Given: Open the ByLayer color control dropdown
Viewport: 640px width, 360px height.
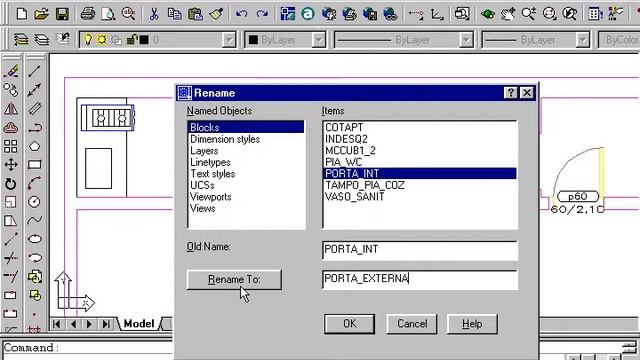Looking at the screenshot, I should coord(318,40).
